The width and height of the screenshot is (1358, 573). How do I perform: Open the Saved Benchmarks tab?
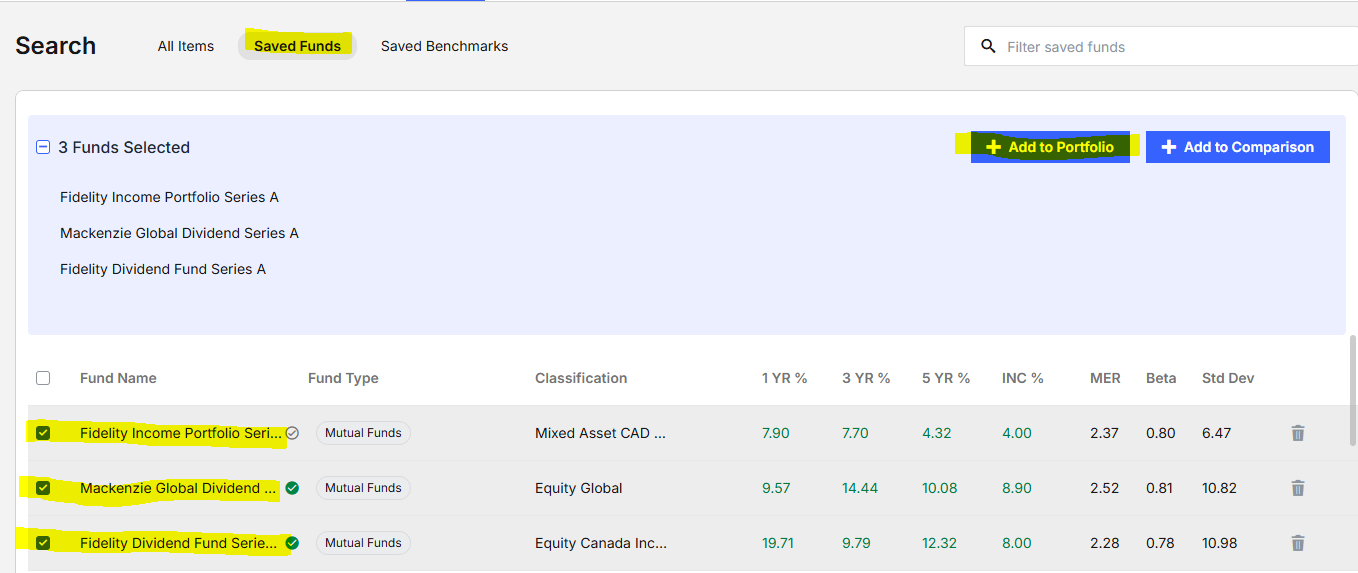(x=444, y=46)
